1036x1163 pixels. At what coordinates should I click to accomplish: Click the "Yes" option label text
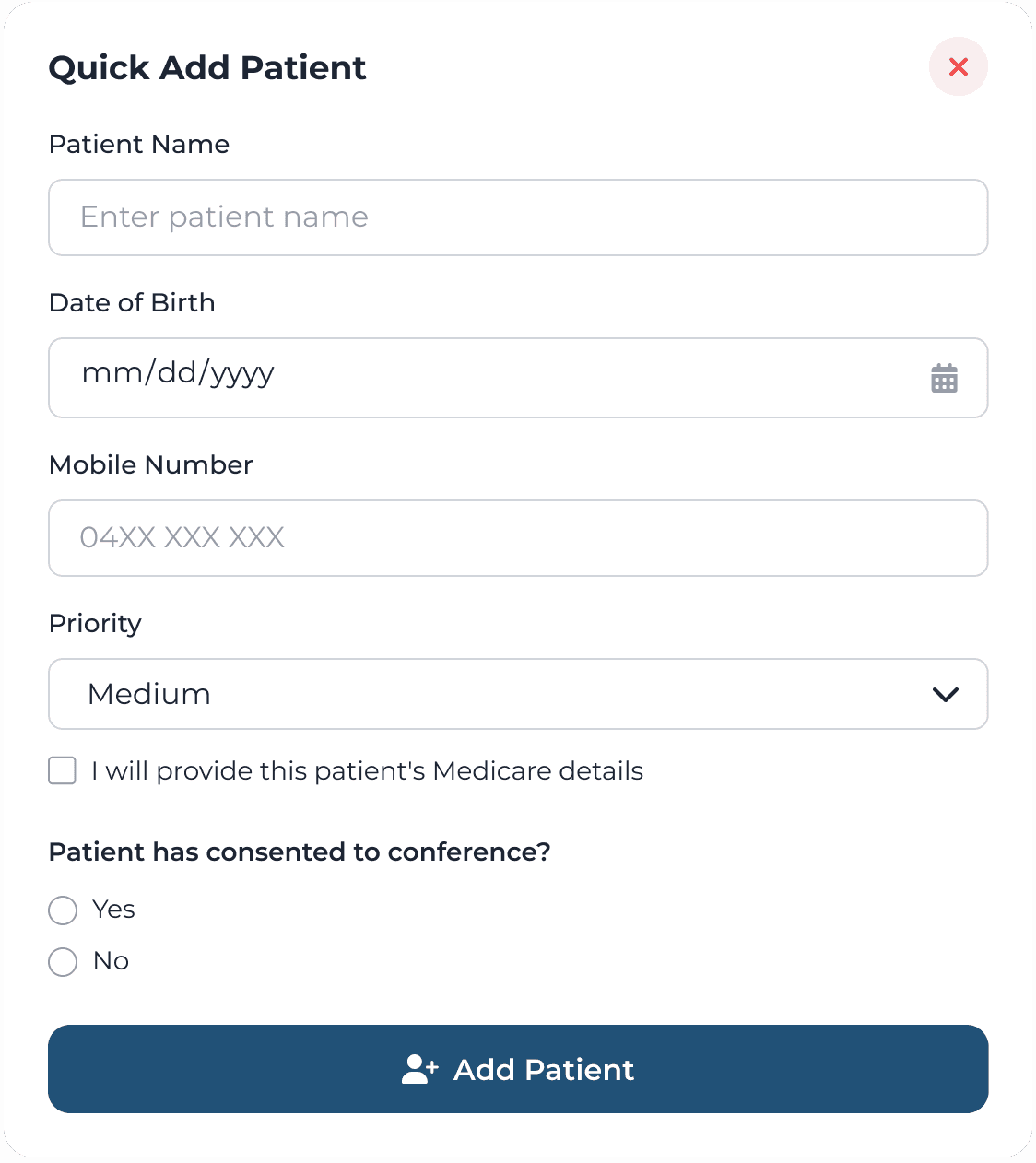tap(114, 910)
